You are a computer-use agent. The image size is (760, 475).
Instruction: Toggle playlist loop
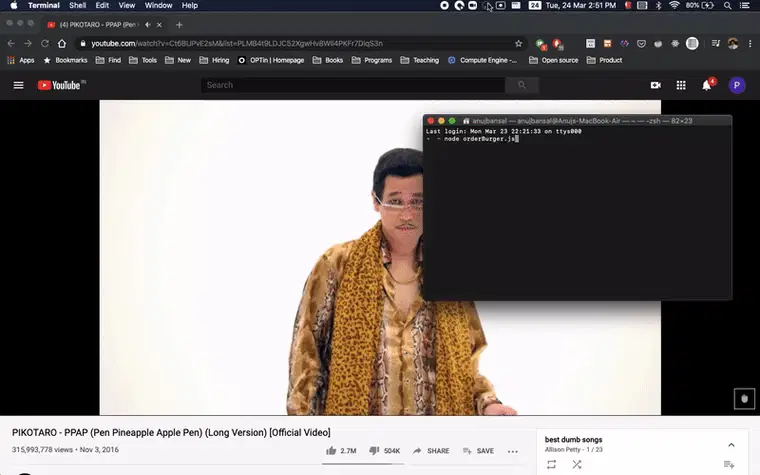[551, 464]
